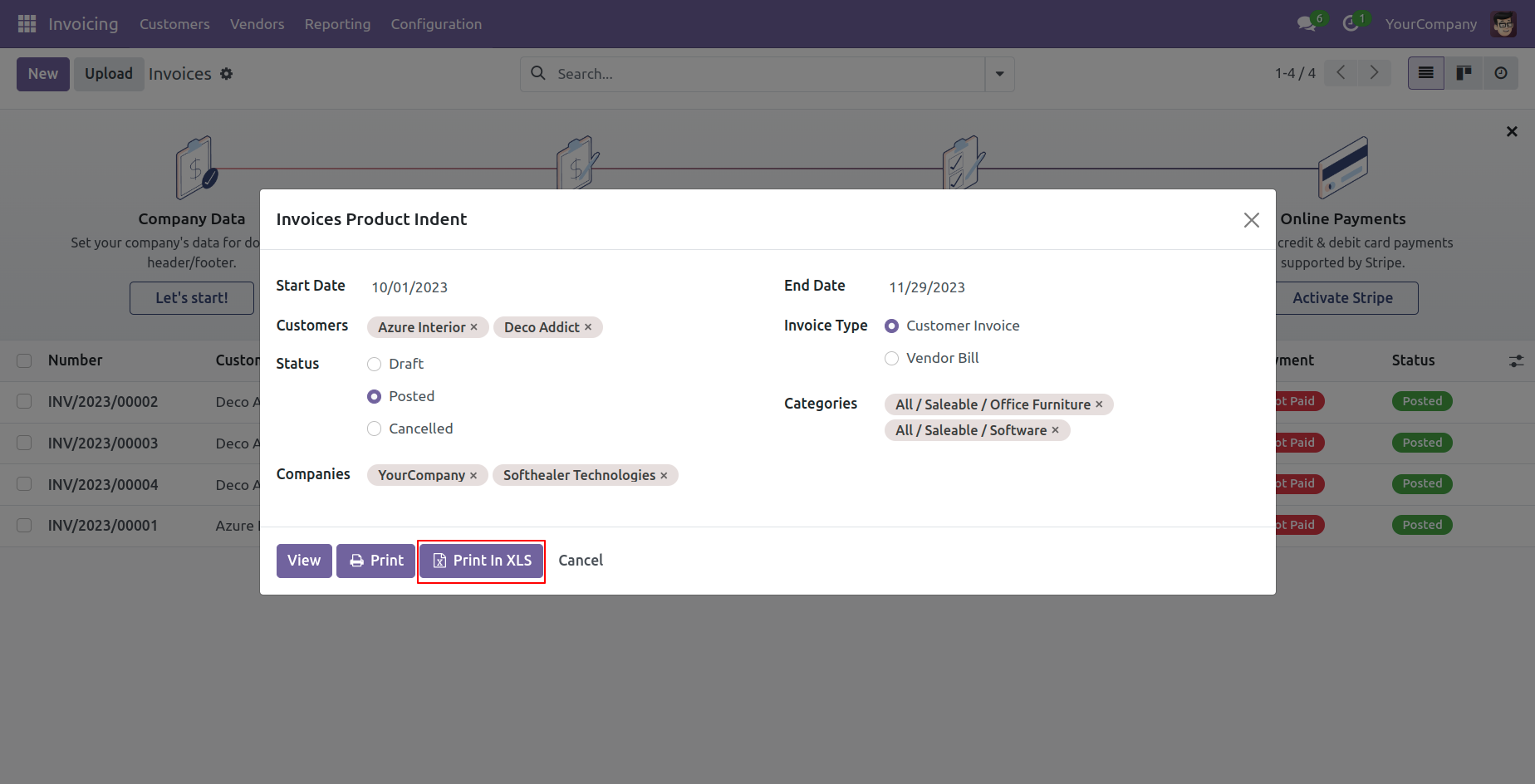1535x784 pixels.
Task: Switch to activity view
Action: click(x=1501, y=73)
